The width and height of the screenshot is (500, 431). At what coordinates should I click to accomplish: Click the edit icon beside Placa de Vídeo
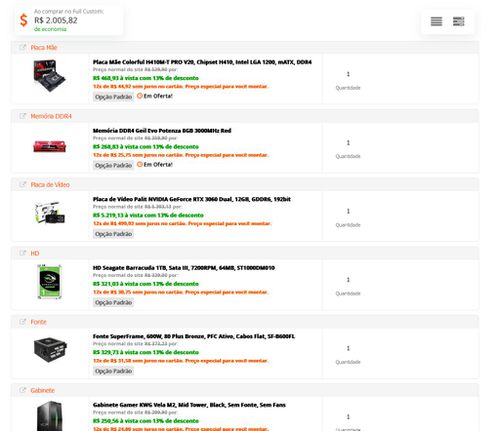point(23,184)
